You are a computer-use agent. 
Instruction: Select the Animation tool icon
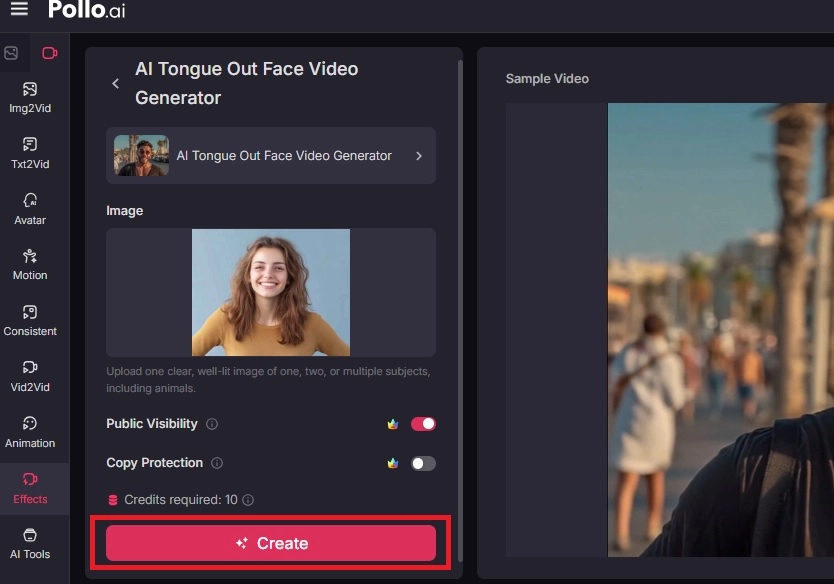pyautogui.click(x=30, y=430)
